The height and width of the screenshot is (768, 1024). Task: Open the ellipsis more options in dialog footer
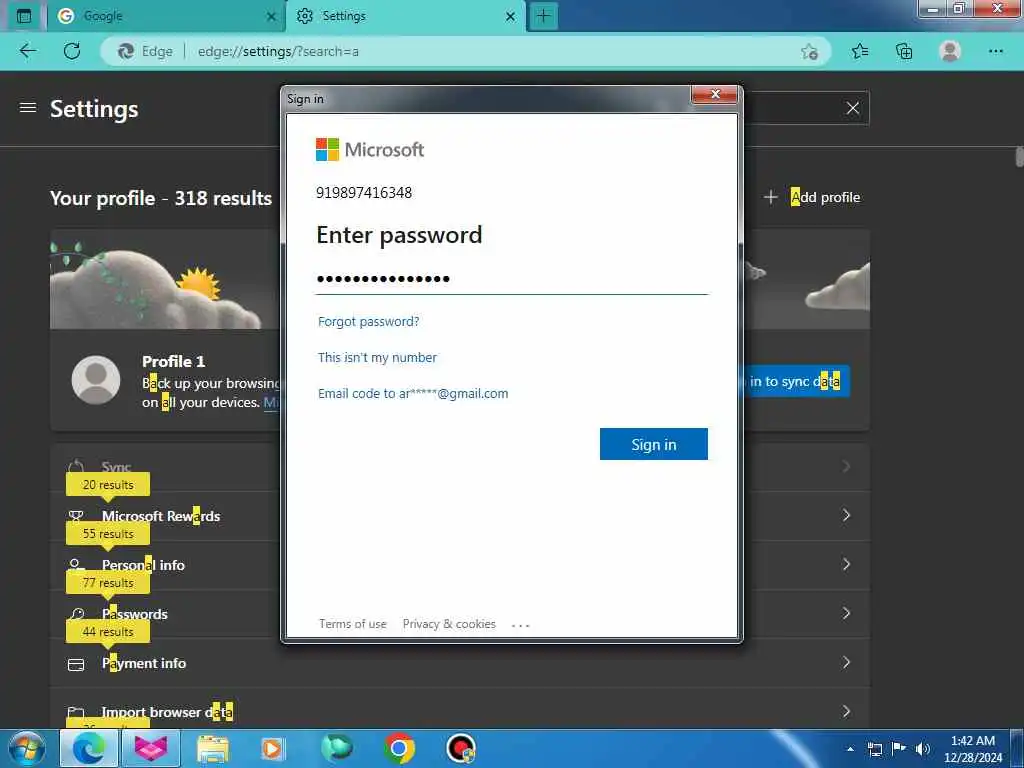tap(520, 625)
